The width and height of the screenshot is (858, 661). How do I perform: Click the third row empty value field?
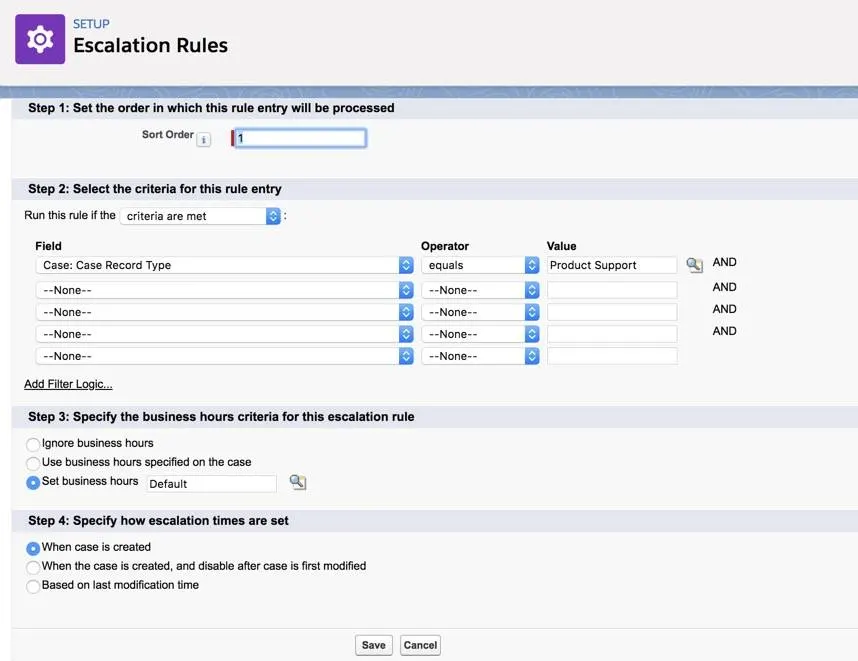(612, 312)
